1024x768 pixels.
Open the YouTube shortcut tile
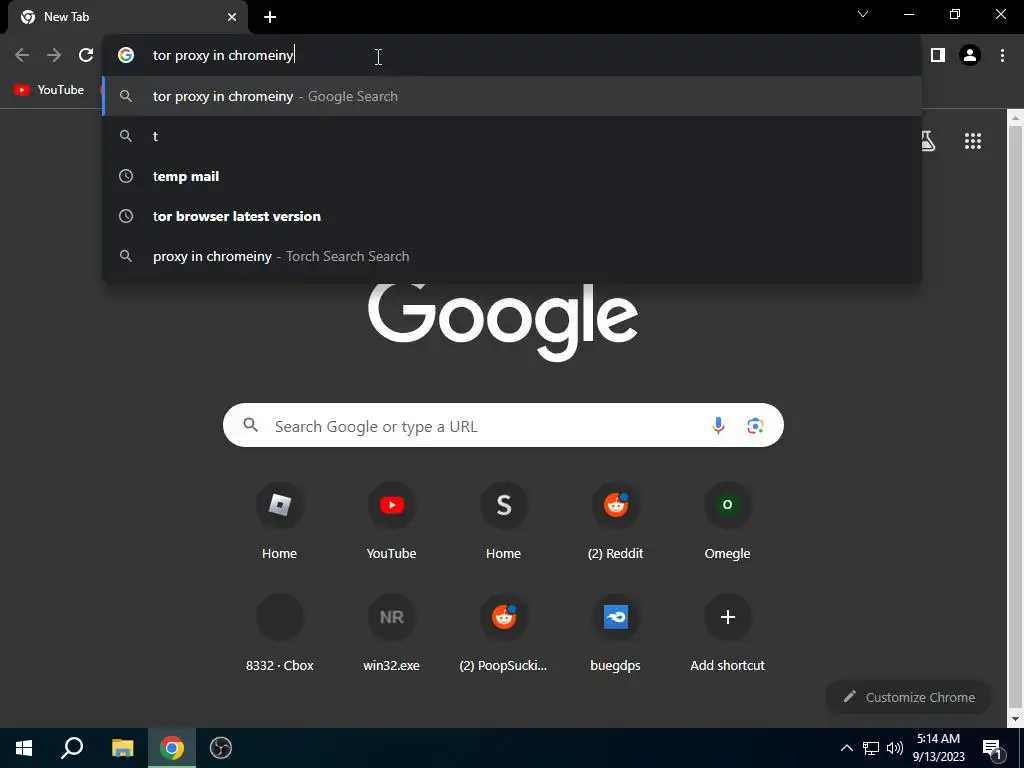[391, 522]
